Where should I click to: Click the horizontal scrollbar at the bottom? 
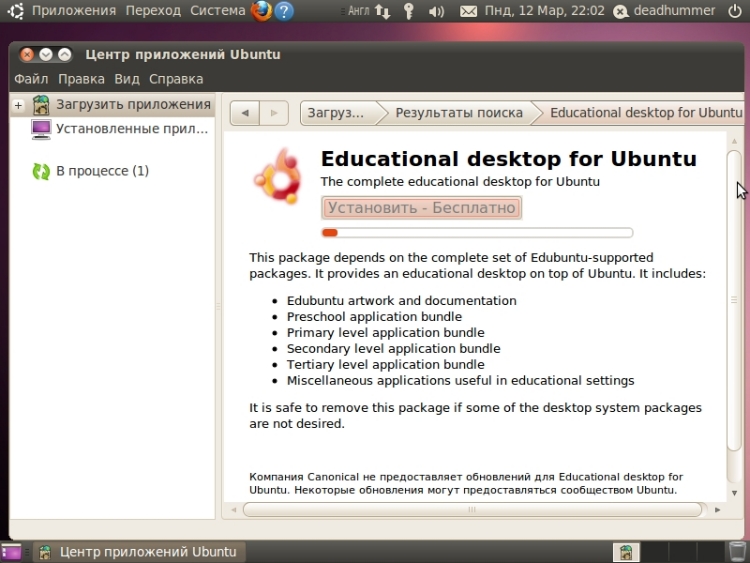474,509
